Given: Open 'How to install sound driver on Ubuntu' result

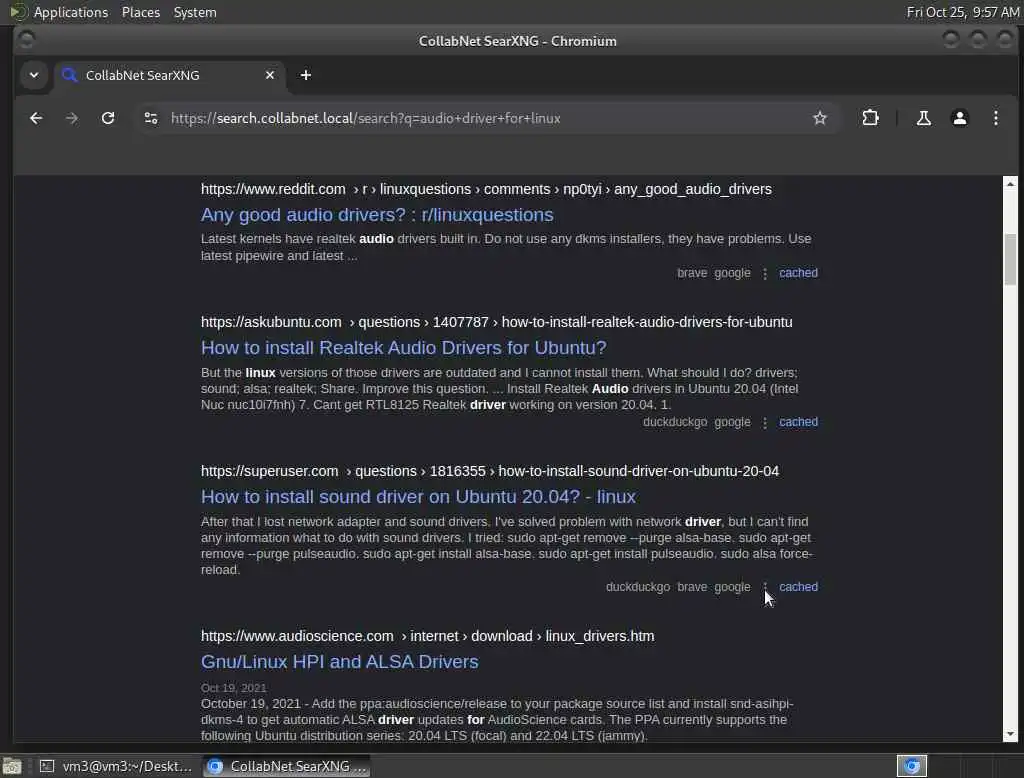Looking at the screenshot, I should click(418, 496).
